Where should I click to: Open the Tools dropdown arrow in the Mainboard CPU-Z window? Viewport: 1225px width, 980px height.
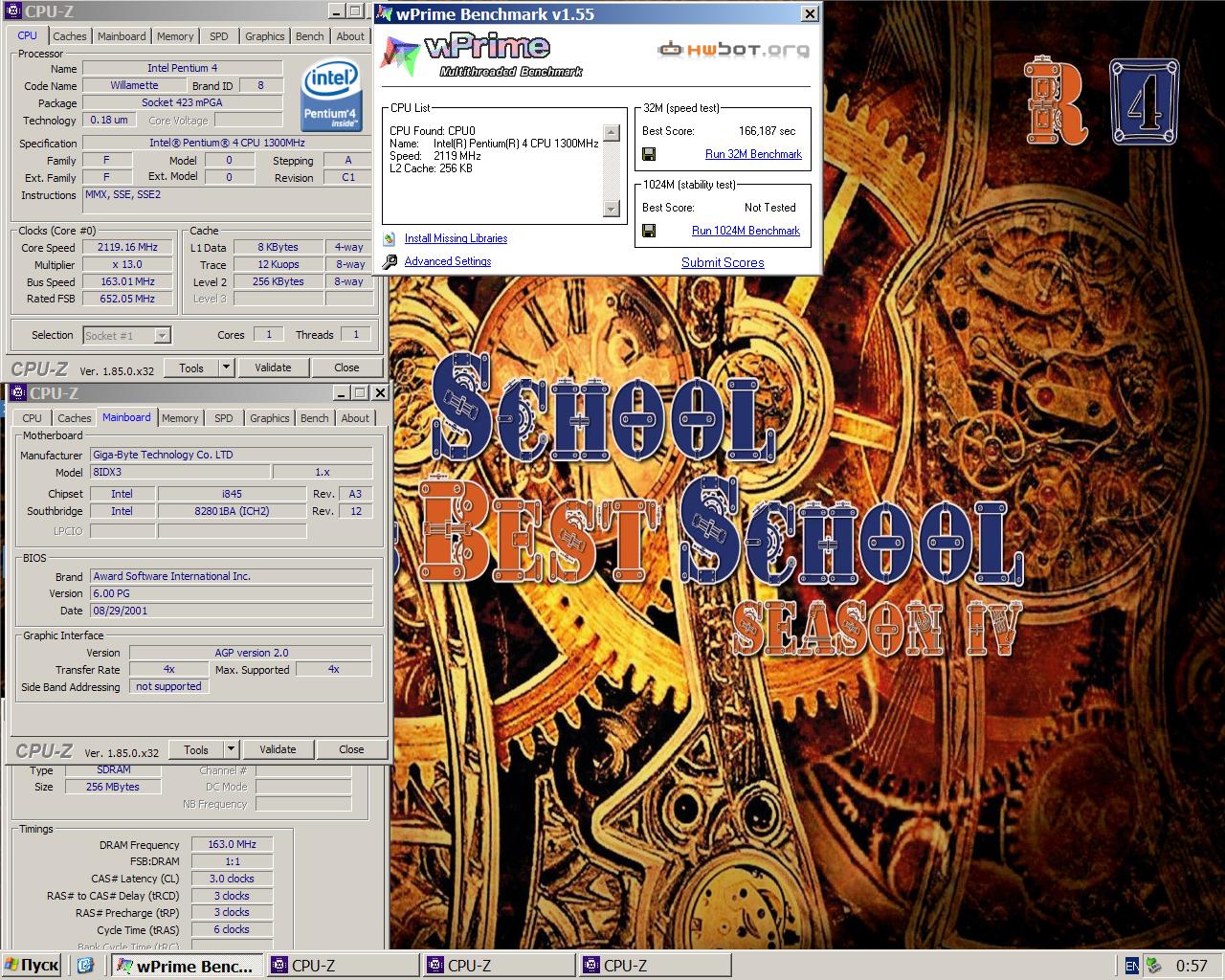(x=231, y=749)
